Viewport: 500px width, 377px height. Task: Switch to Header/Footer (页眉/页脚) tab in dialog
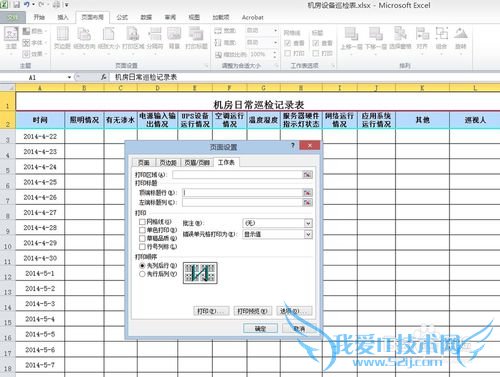point(197,162)
